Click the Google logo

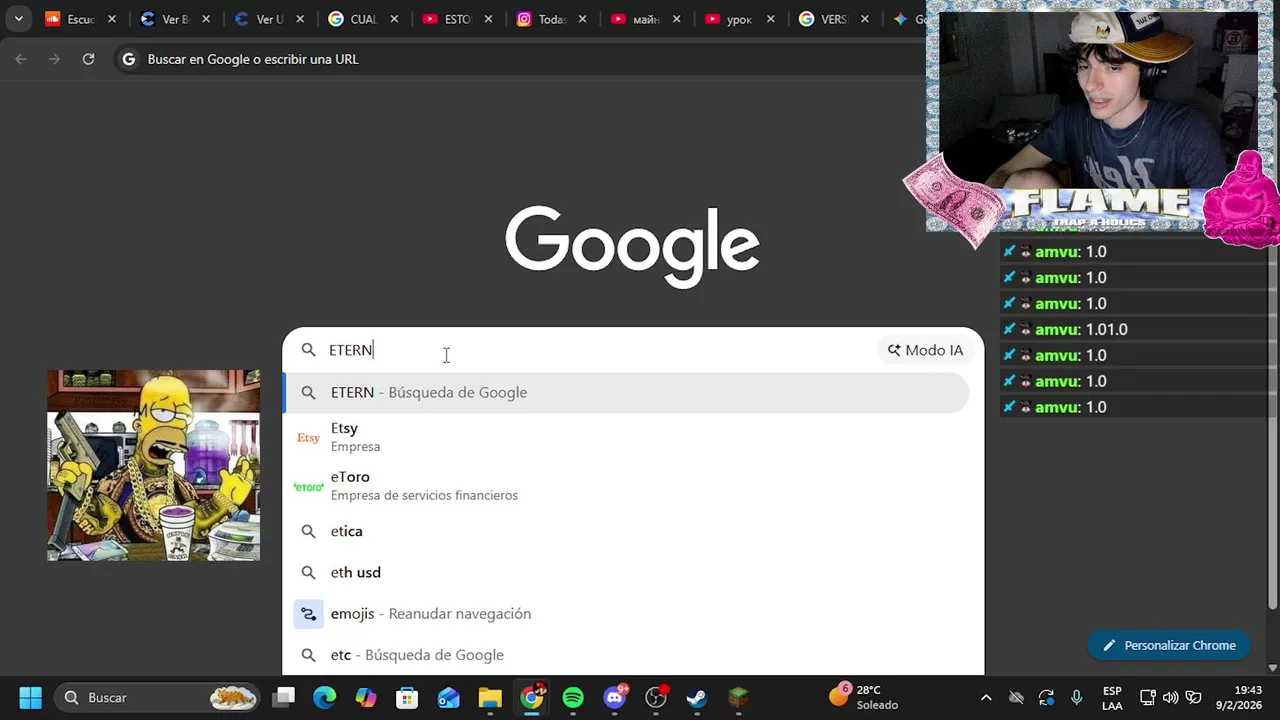632,245
